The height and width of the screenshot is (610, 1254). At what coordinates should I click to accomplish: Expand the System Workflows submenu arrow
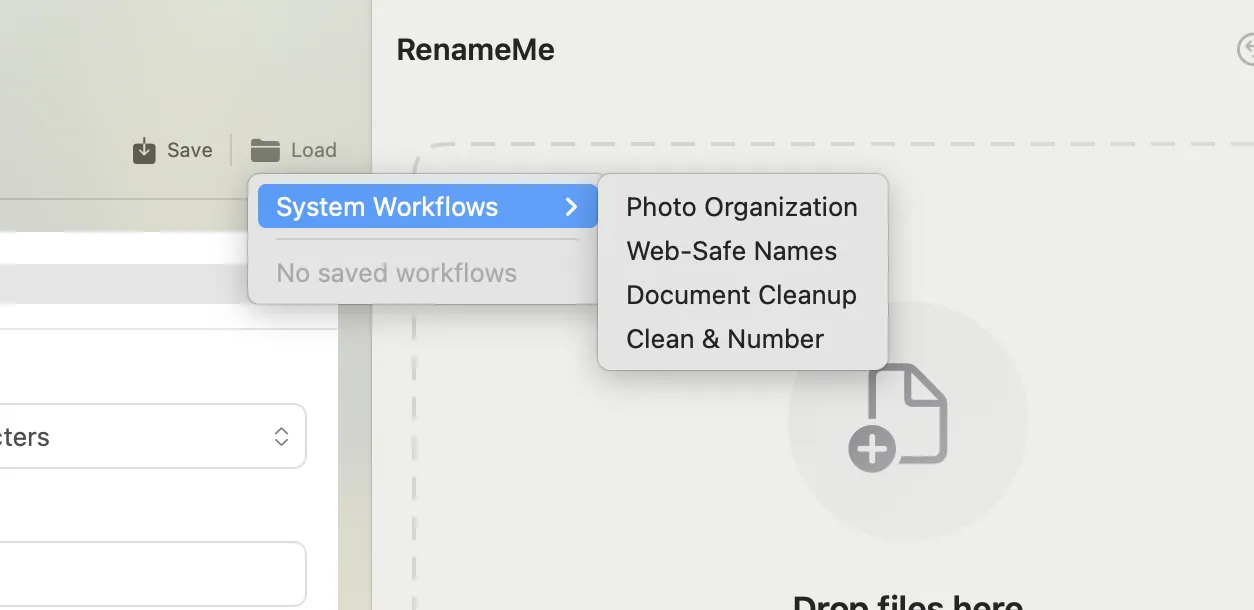coord(571,207)
